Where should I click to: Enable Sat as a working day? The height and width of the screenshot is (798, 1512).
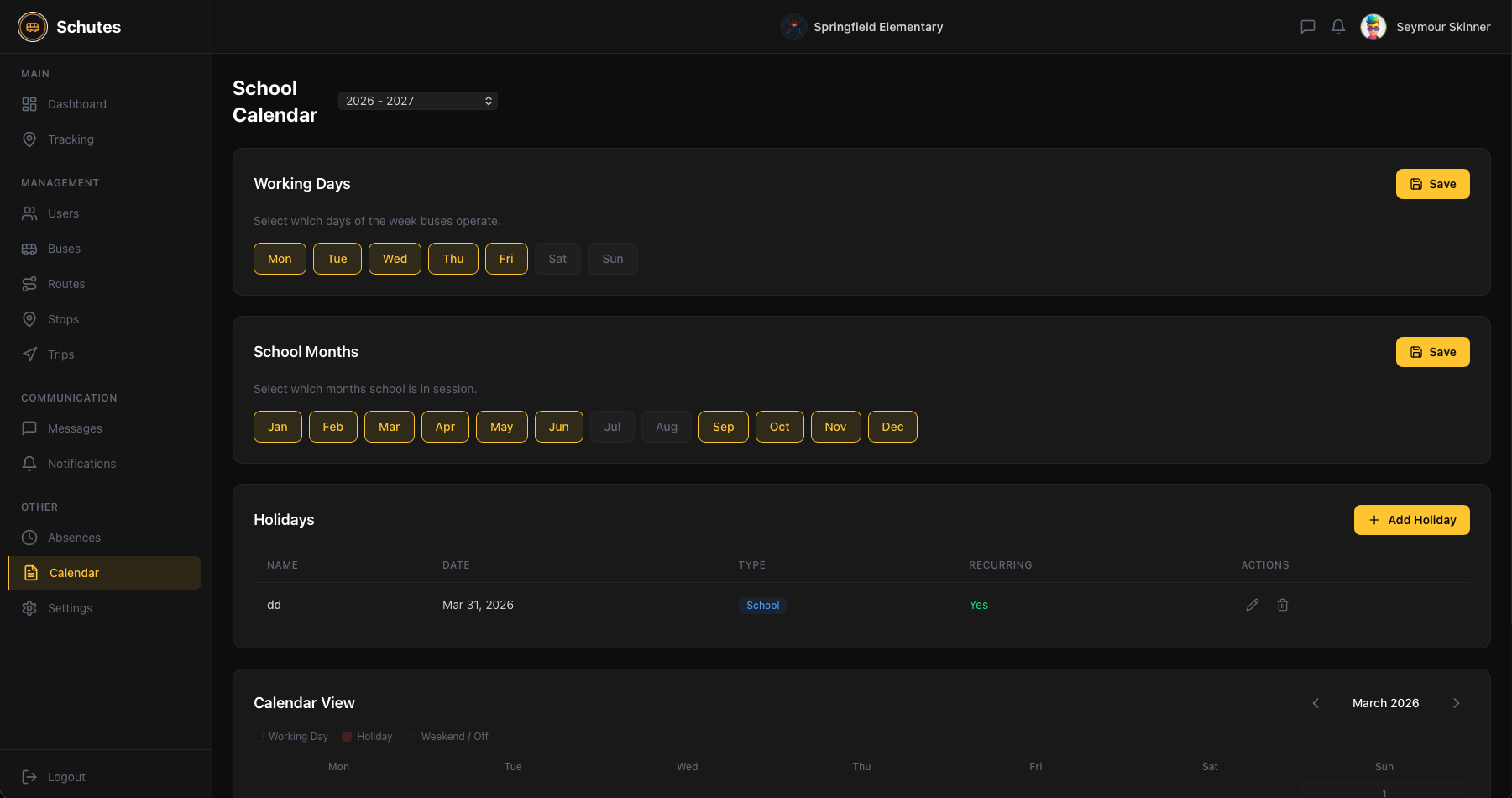pyautogui.click(x=557, y=259)
